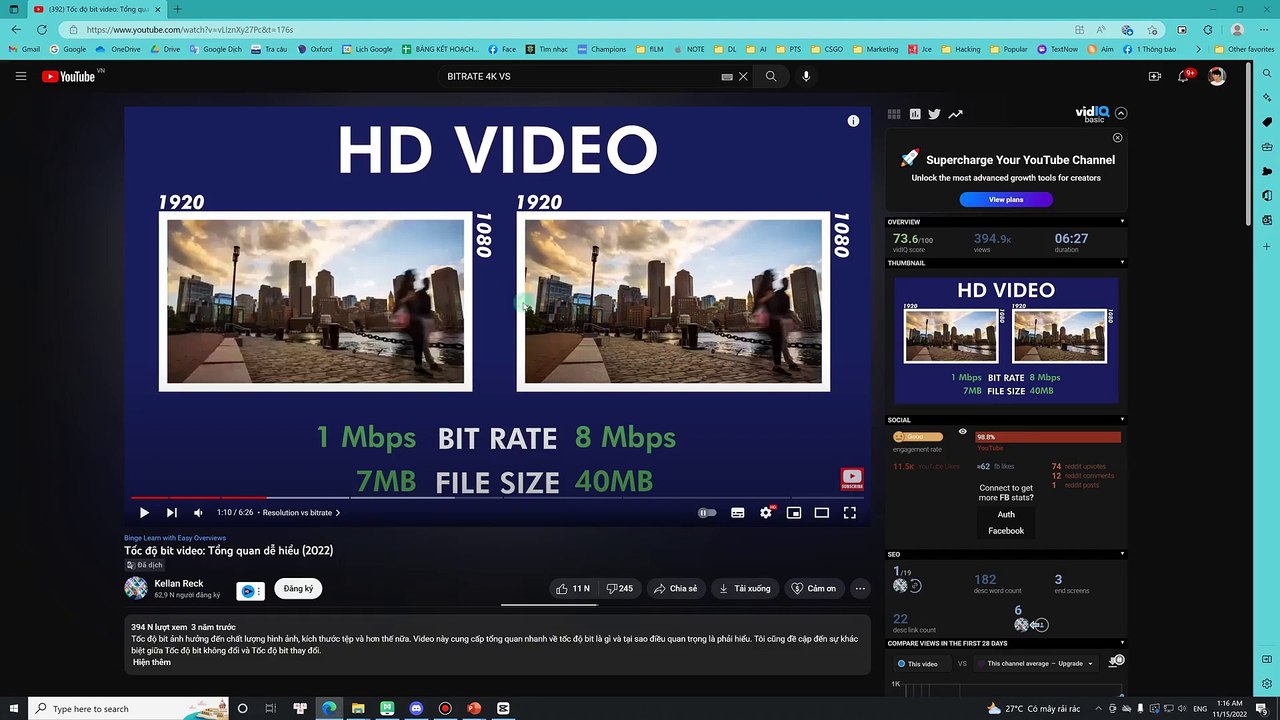Submit search with magnifier button

pos(771,76)
